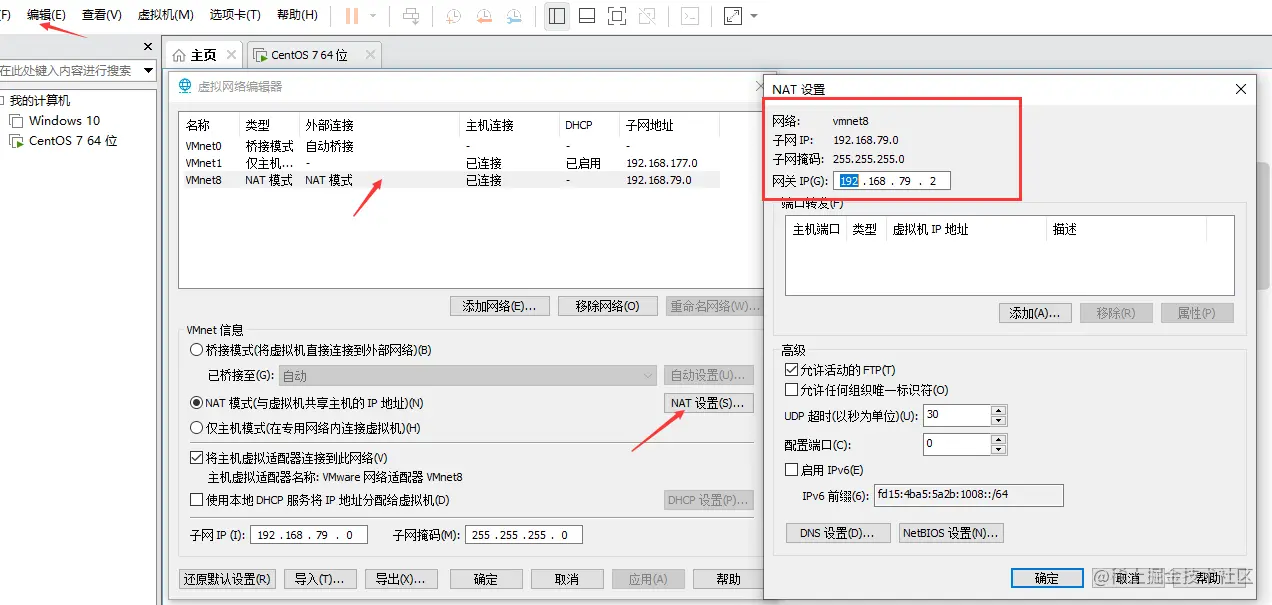Click the 网关 IP(G) input field

pos(892,181)
